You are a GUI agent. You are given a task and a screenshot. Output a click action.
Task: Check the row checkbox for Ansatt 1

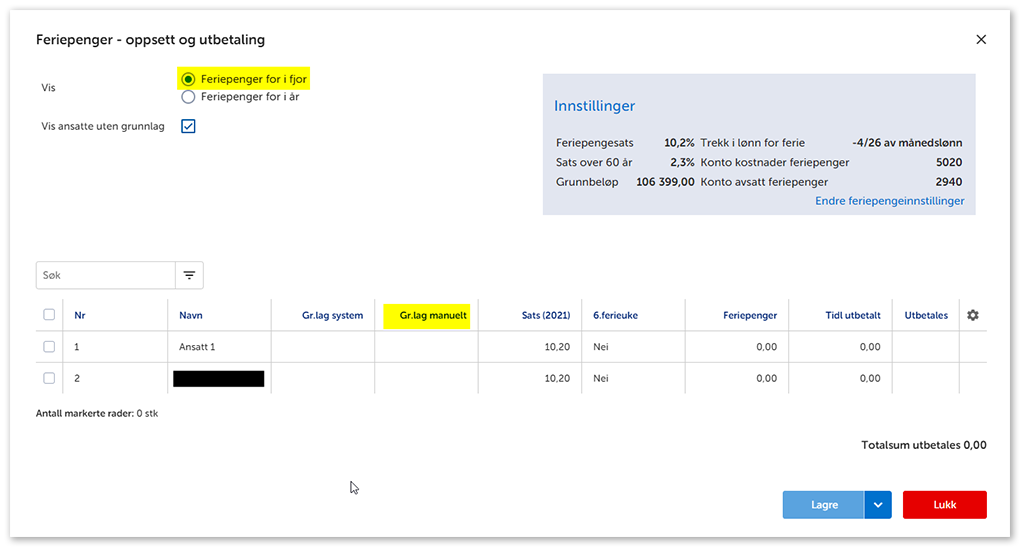click(x=49, y=347)
